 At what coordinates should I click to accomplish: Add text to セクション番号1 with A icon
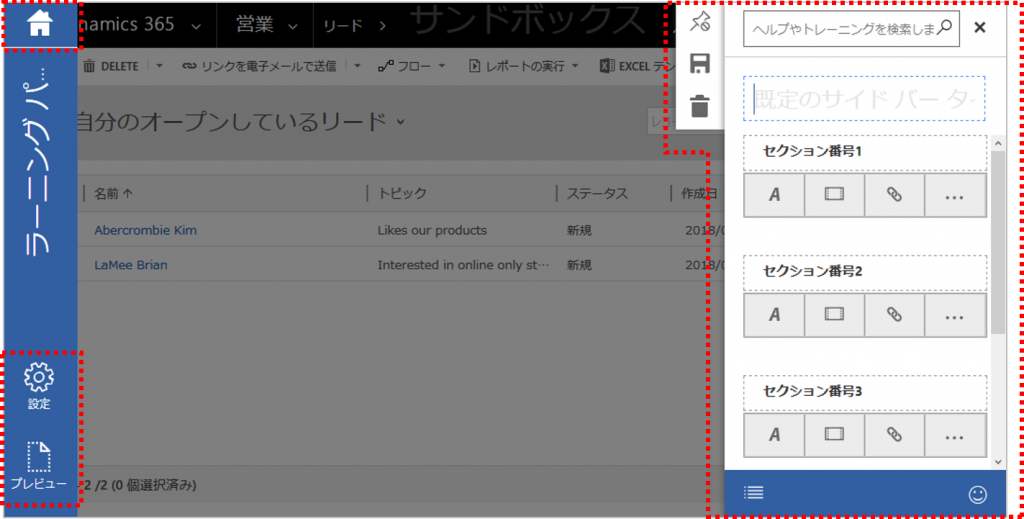tap(774, 195)
